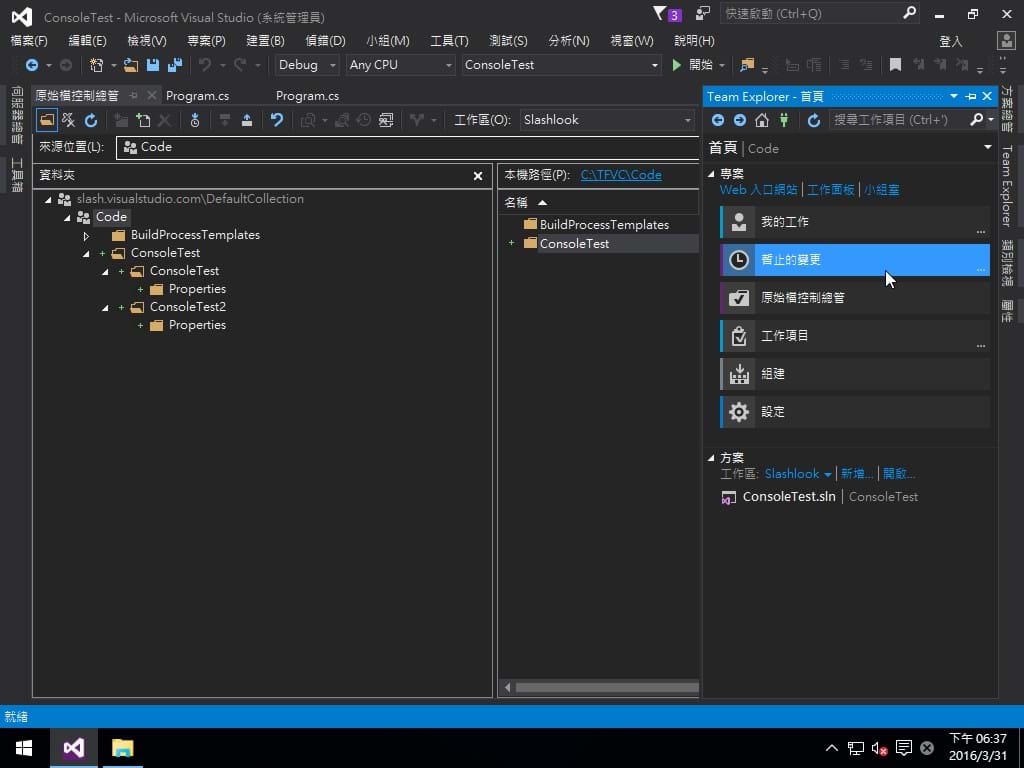Open the 小組(M) menu
The image size is (1024, 768).
pyautogui.click(x=388, y=40)
